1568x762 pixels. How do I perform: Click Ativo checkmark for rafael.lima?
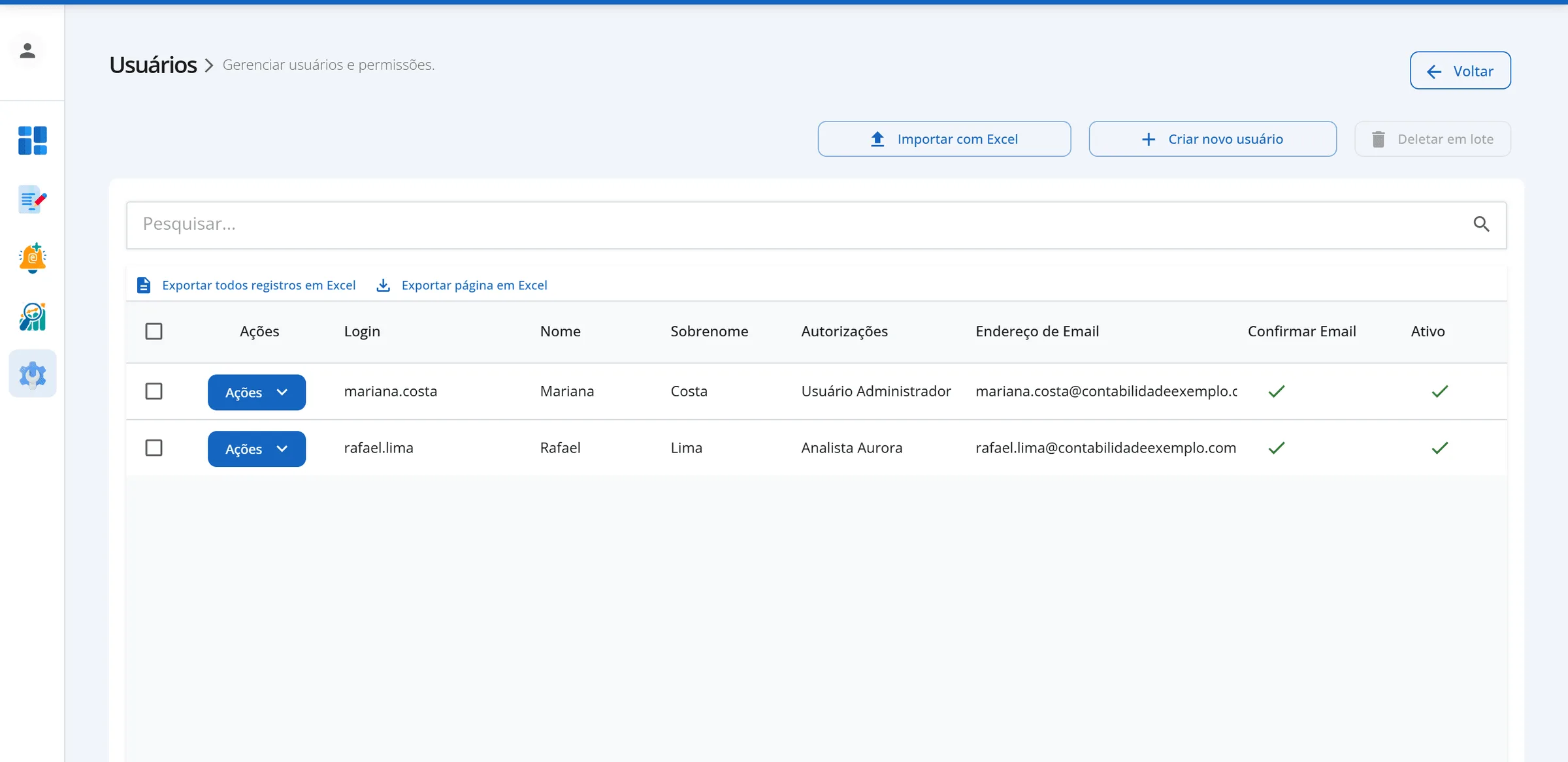point(1440,448)
